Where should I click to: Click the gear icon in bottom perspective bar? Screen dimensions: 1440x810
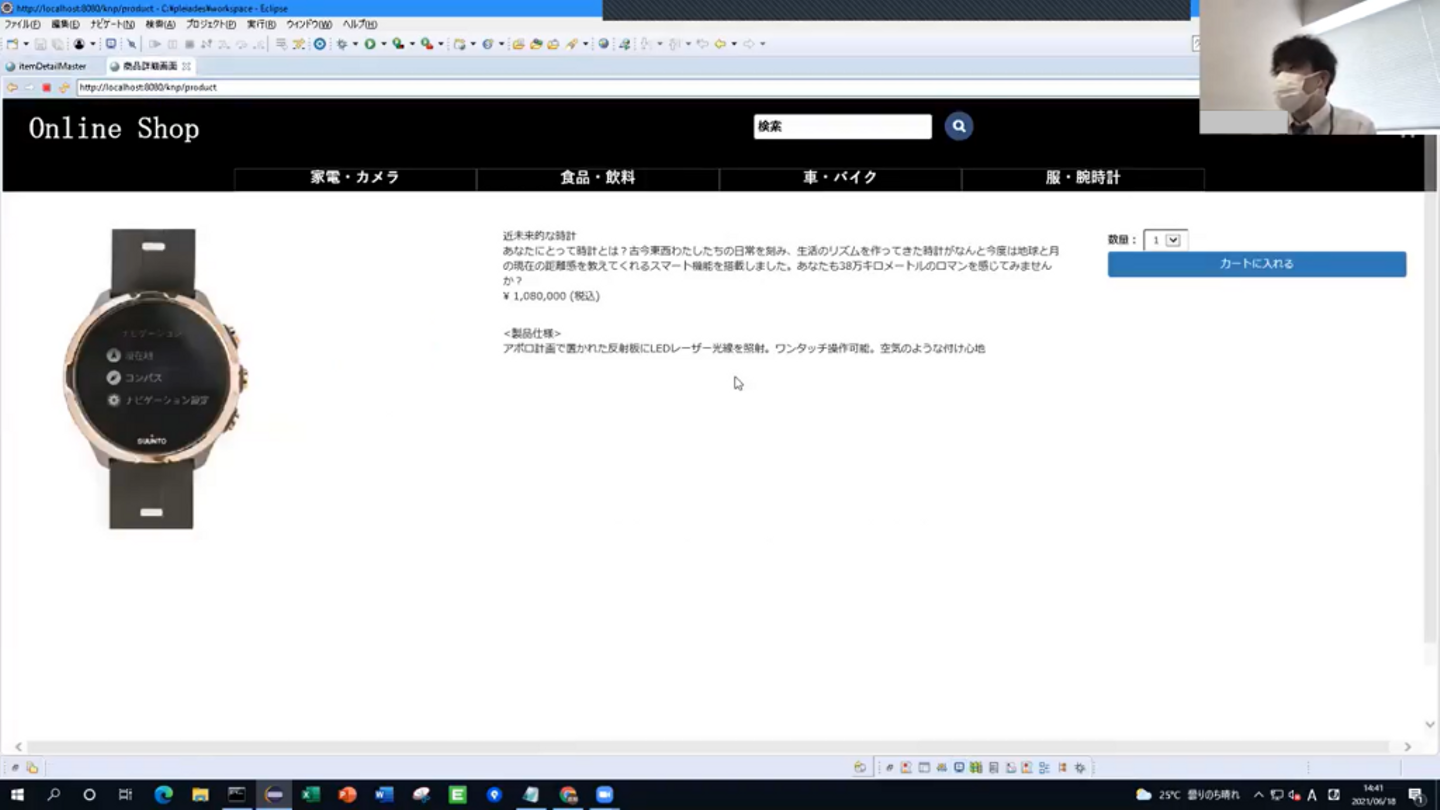pyautogui.click(x=1080, y=768)
